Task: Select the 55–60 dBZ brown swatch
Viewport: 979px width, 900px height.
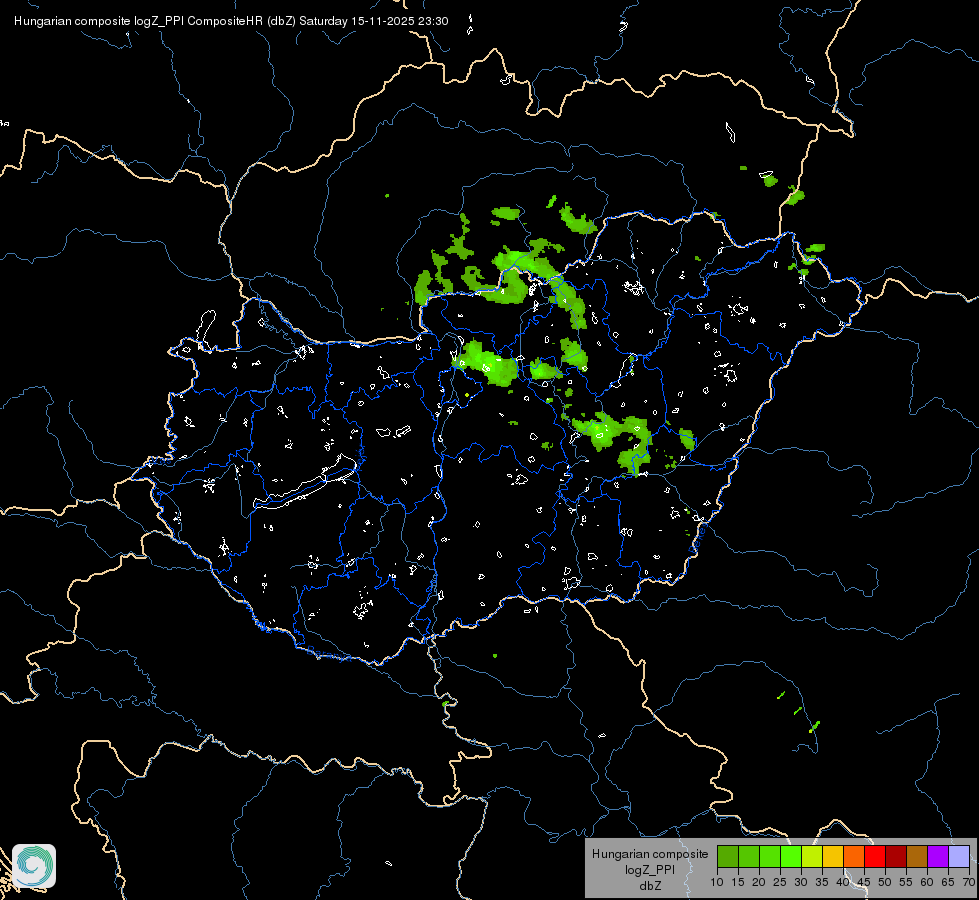Action: click(x=917, y=856)
